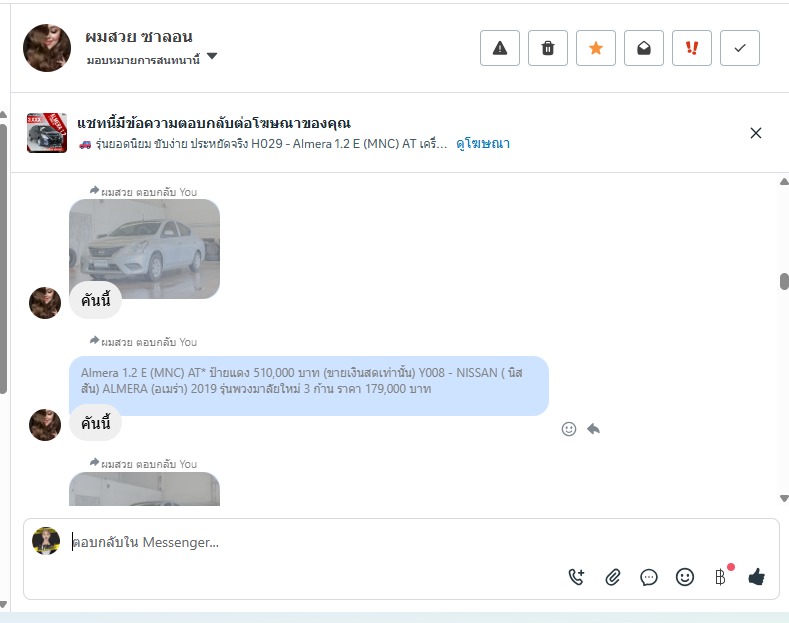
Task: Delete conversation using trash icon
Action: point(547,48)
